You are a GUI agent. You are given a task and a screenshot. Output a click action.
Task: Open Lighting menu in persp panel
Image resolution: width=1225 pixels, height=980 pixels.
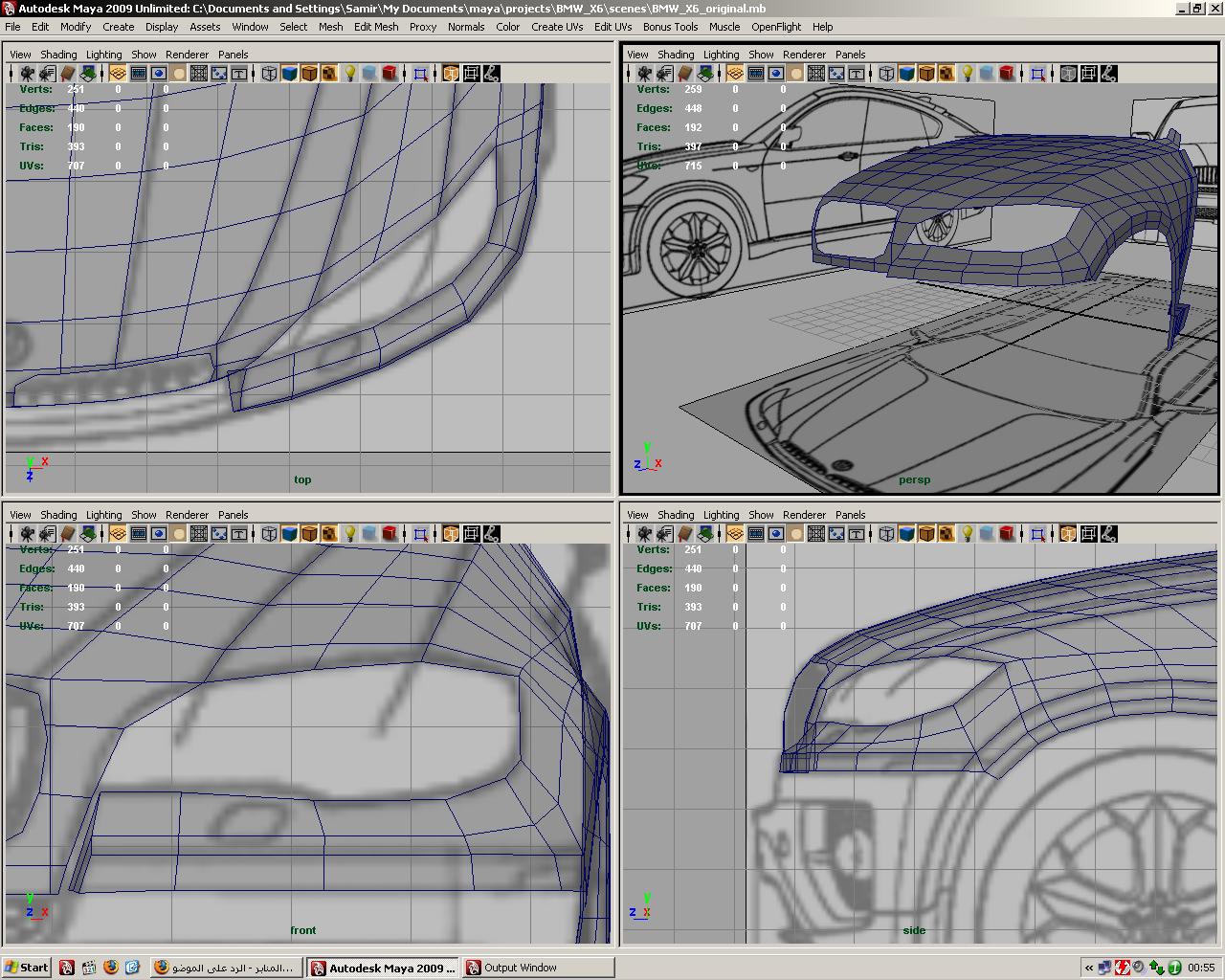[721, 55]
